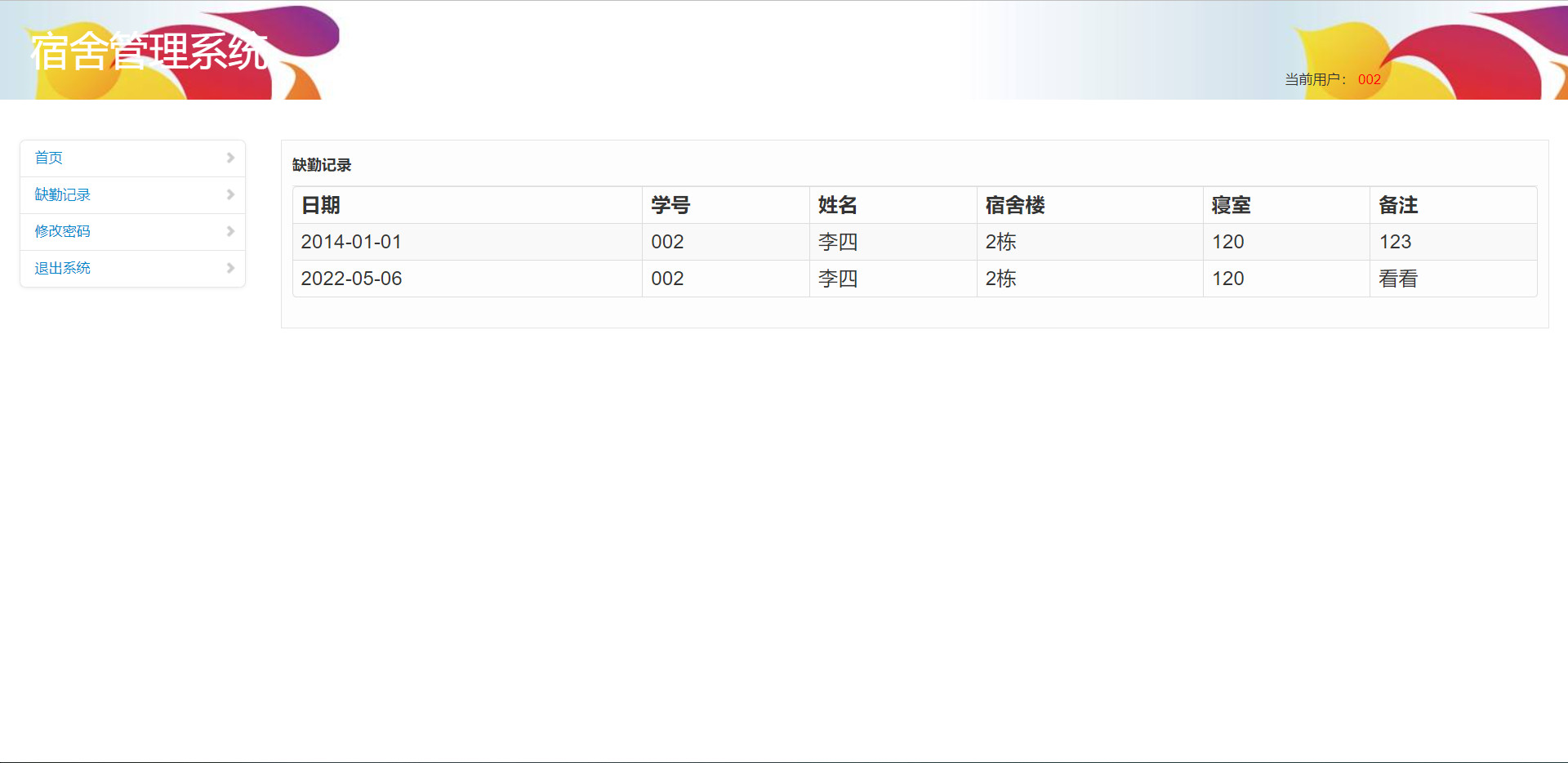Click the 姓名 column header

(839, 205)
